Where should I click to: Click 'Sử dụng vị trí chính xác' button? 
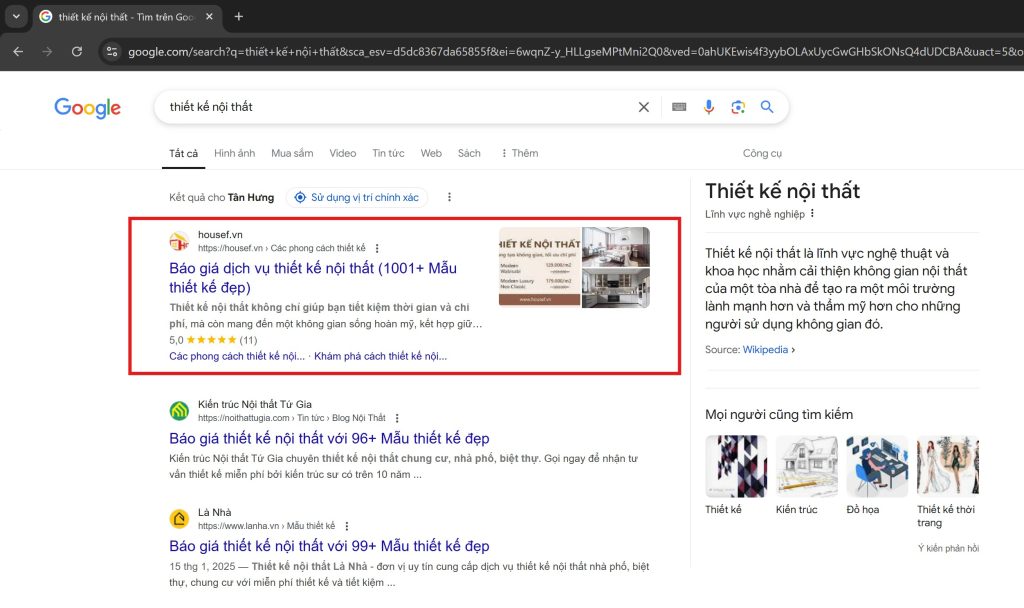[x=357, y=197]
